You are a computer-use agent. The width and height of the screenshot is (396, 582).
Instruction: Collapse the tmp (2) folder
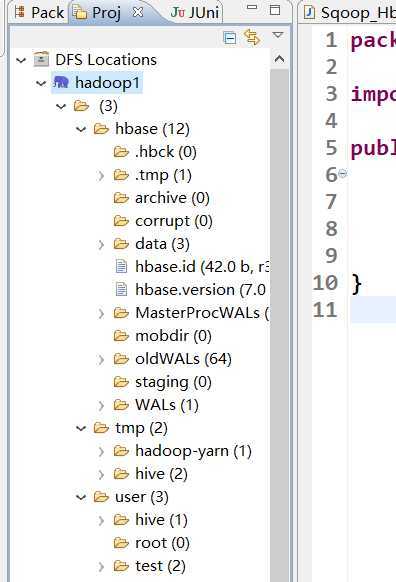[81, 428]
